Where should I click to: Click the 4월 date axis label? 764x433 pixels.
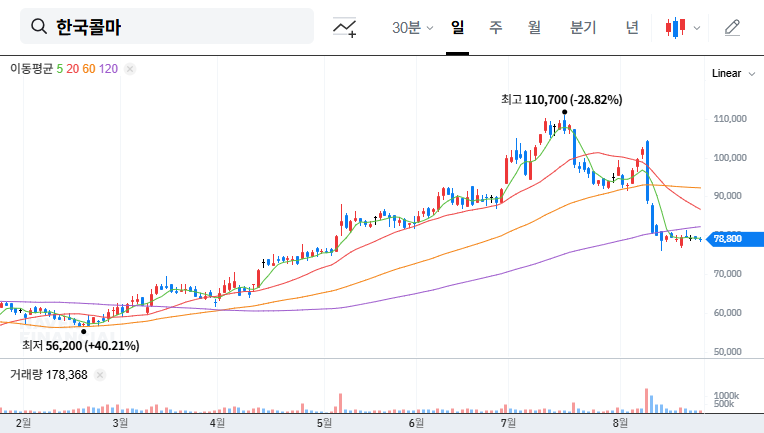point(217,423)
